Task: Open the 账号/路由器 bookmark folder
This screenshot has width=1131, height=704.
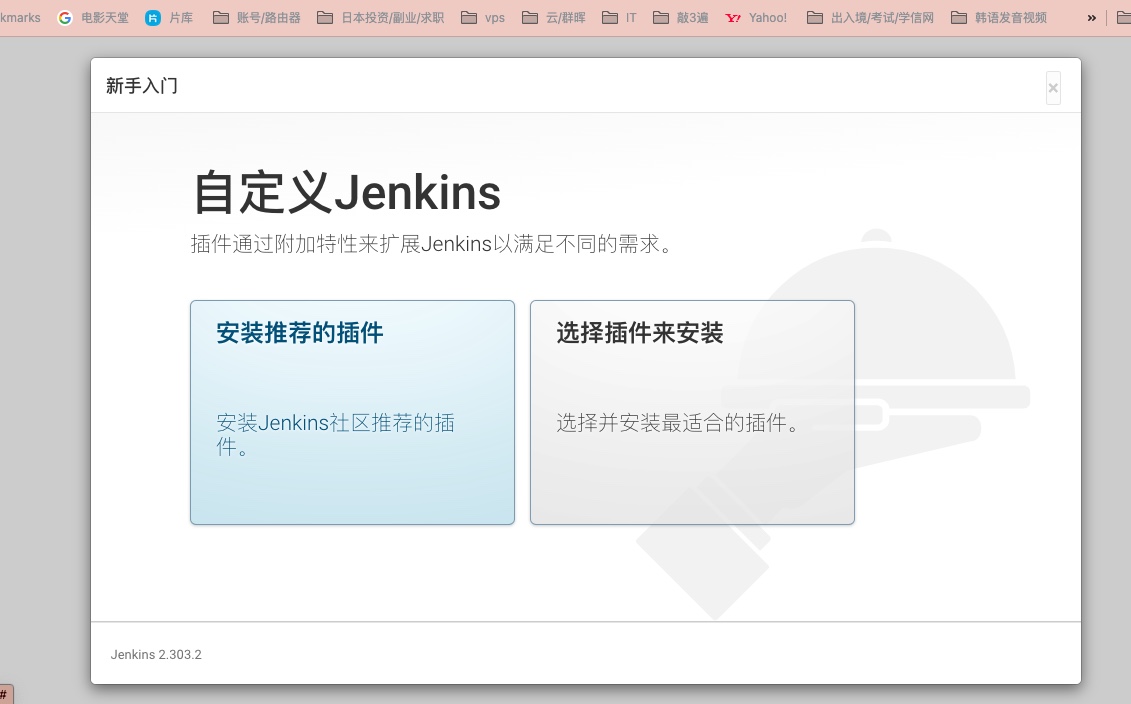Action: coord(257,17)
